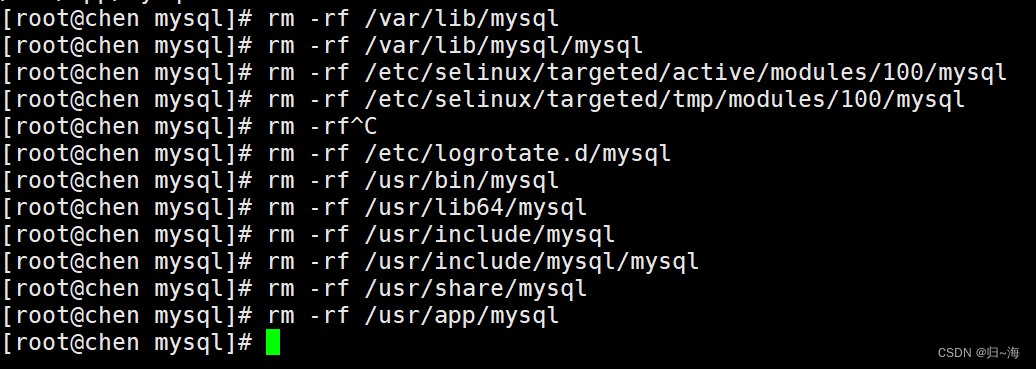Click the '/usr/lib64/mysql' path text
The width and height of the screenshot is (1036, 369).
(x=475, y=208)
